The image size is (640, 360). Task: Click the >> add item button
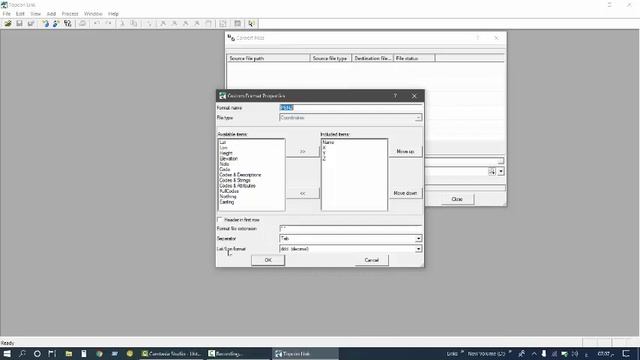tap(302, 151)
